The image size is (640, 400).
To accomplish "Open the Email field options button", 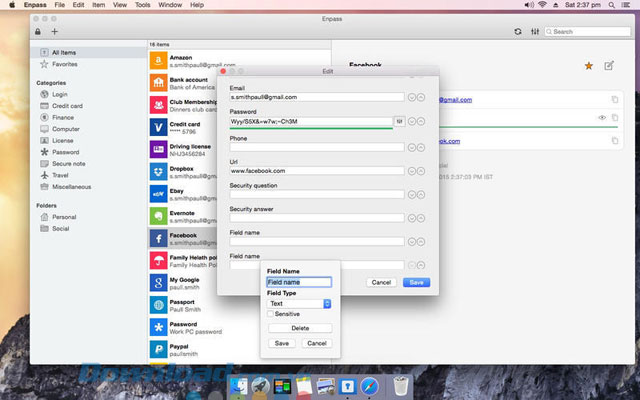I will point(412,97).
